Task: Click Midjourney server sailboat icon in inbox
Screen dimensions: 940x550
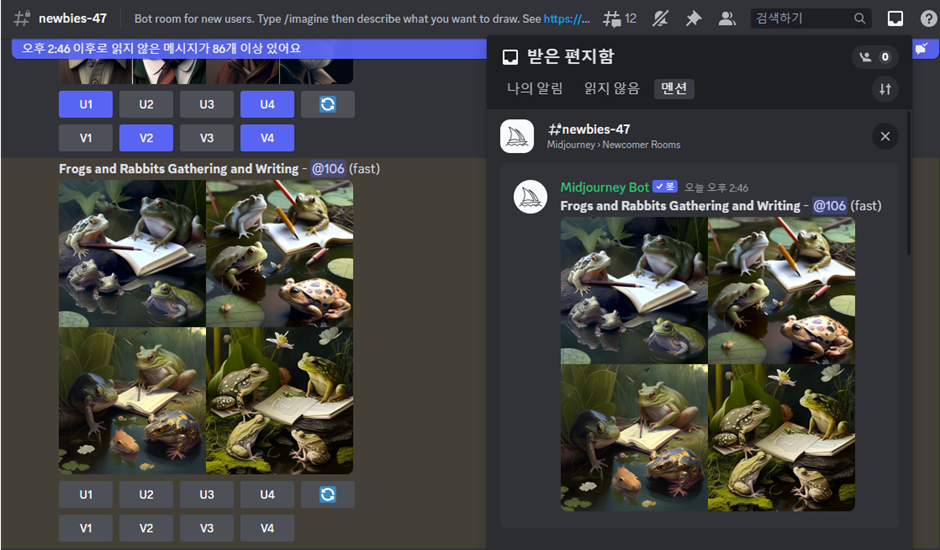Action: click(x=517, y=136)
